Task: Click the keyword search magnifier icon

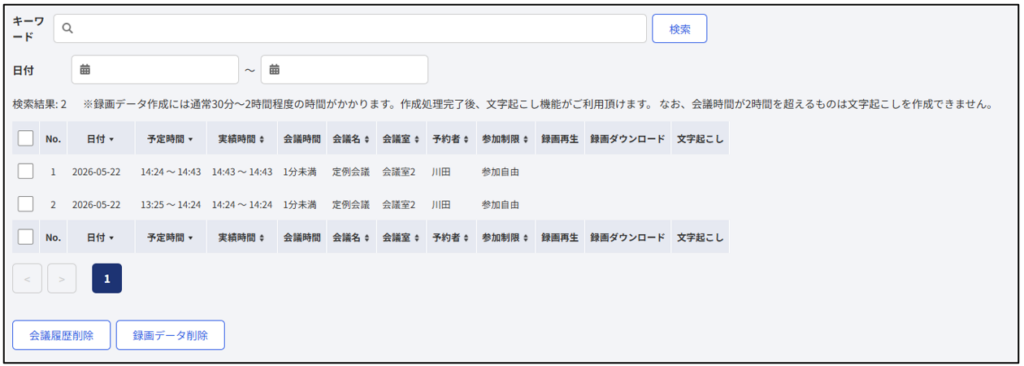Action: click(x=67, y=29)
